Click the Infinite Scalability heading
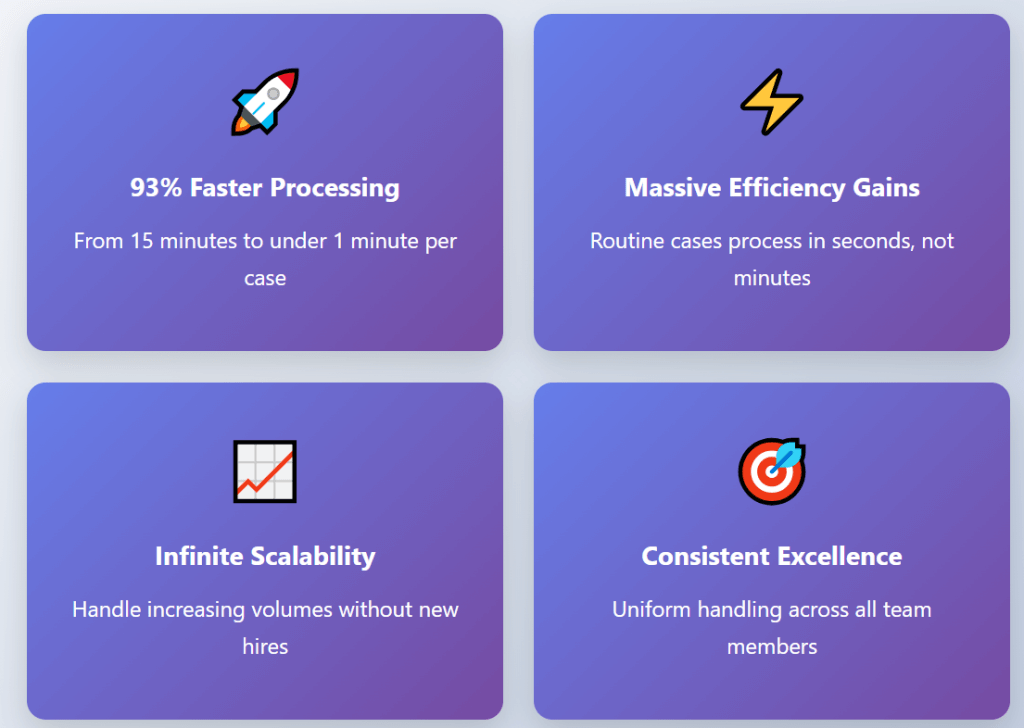 point(265,557)
